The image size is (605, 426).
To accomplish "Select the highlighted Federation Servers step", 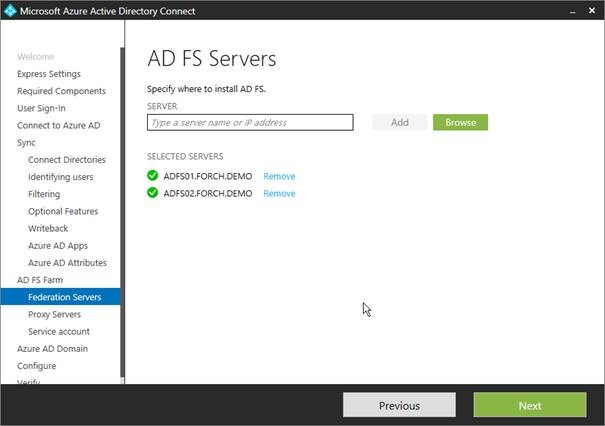I will (61, 297).
